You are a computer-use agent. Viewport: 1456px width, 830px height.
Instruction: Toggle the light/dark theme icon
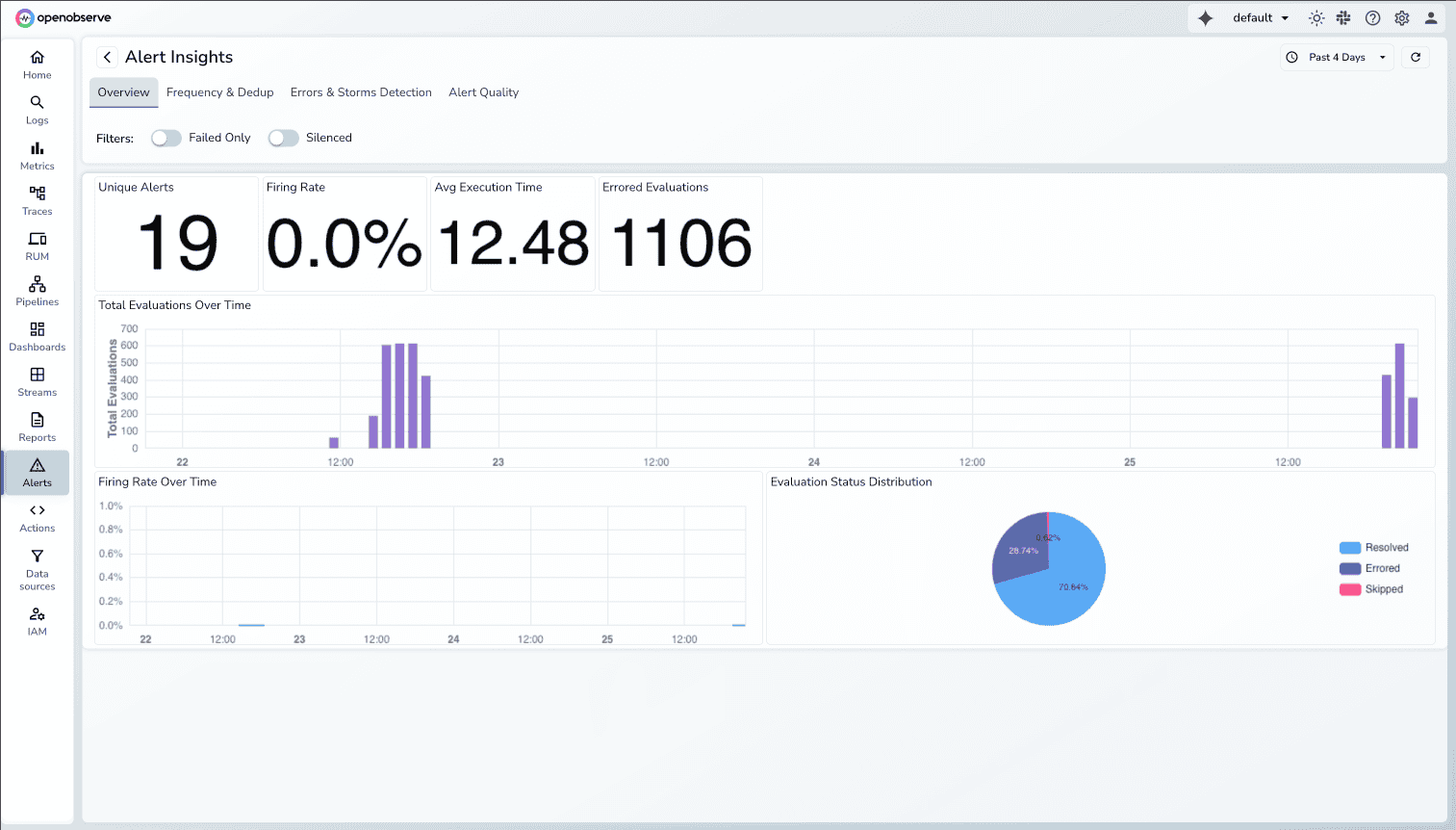1316,17
